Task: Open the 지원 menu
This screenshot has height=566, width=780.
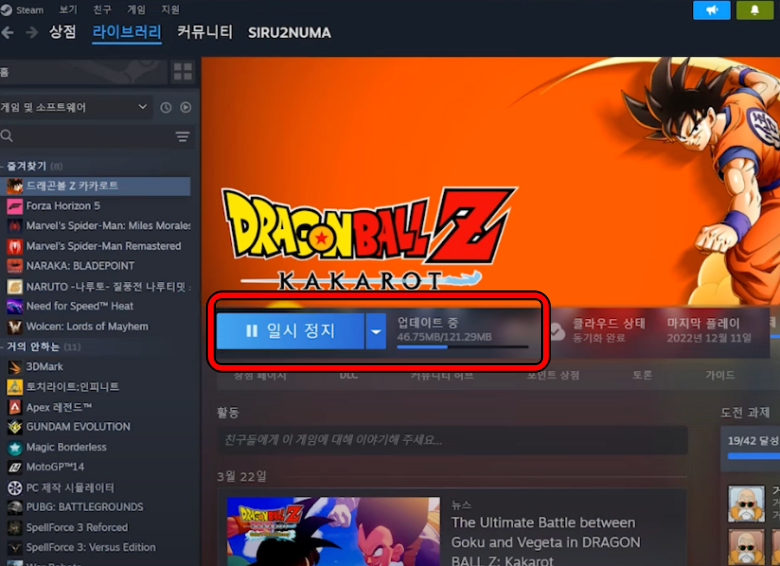Action: click(170, 9)
